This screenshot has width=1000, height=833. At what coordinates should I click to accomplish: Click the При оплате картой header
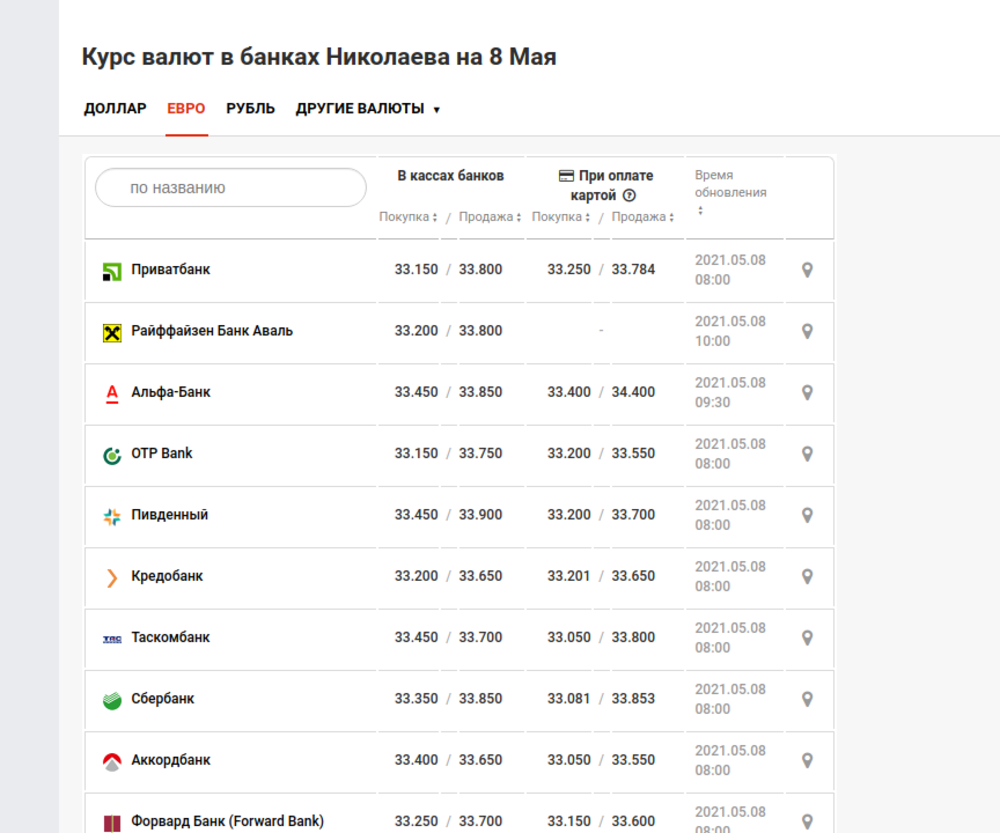coord(606,185)
